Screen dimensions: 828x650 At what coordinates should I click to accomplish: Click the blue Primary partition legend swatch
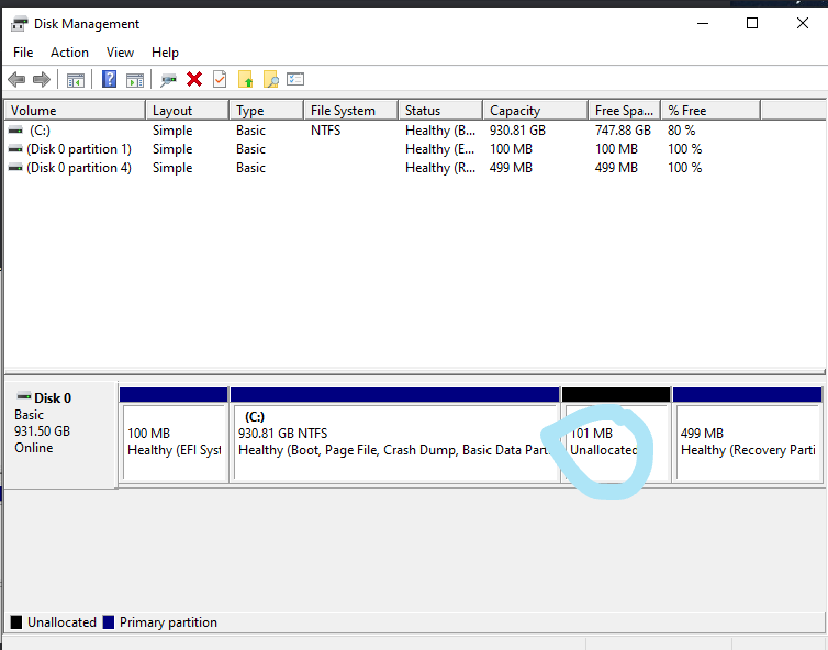click(x=108, y=622)
